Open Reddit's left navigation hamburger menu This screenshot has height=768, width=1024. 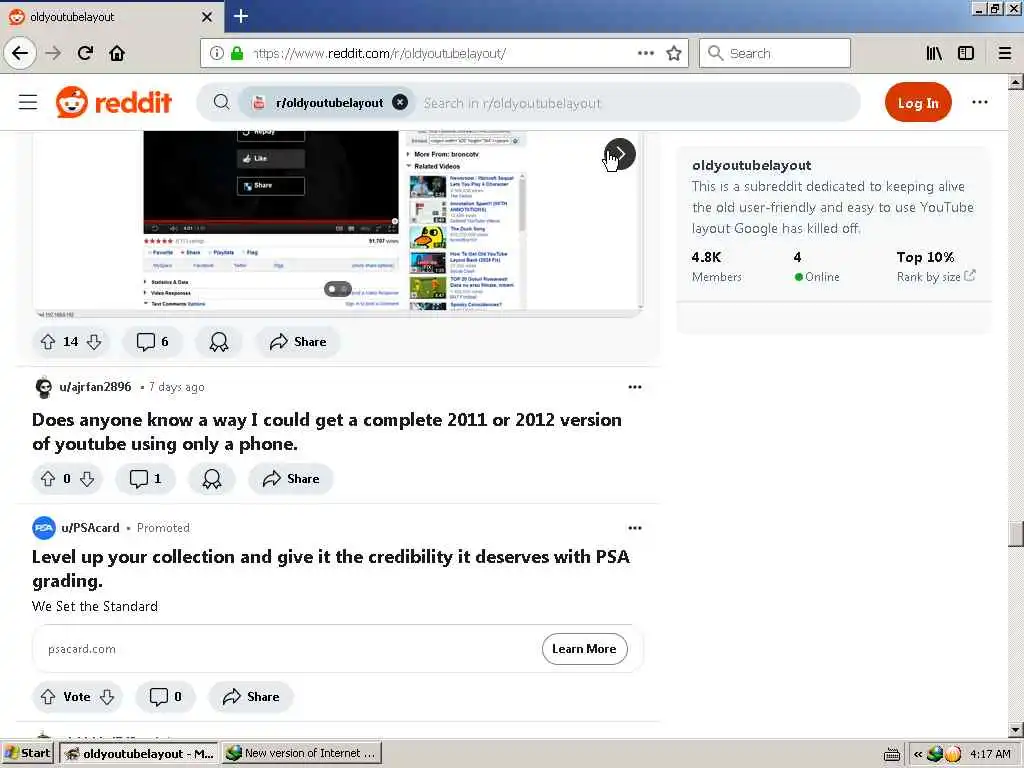point(27,102)
